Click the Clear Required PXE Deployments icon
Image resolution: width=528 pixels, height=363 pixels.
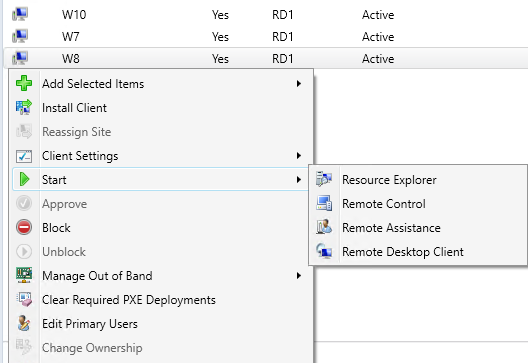tap(24, 300)
